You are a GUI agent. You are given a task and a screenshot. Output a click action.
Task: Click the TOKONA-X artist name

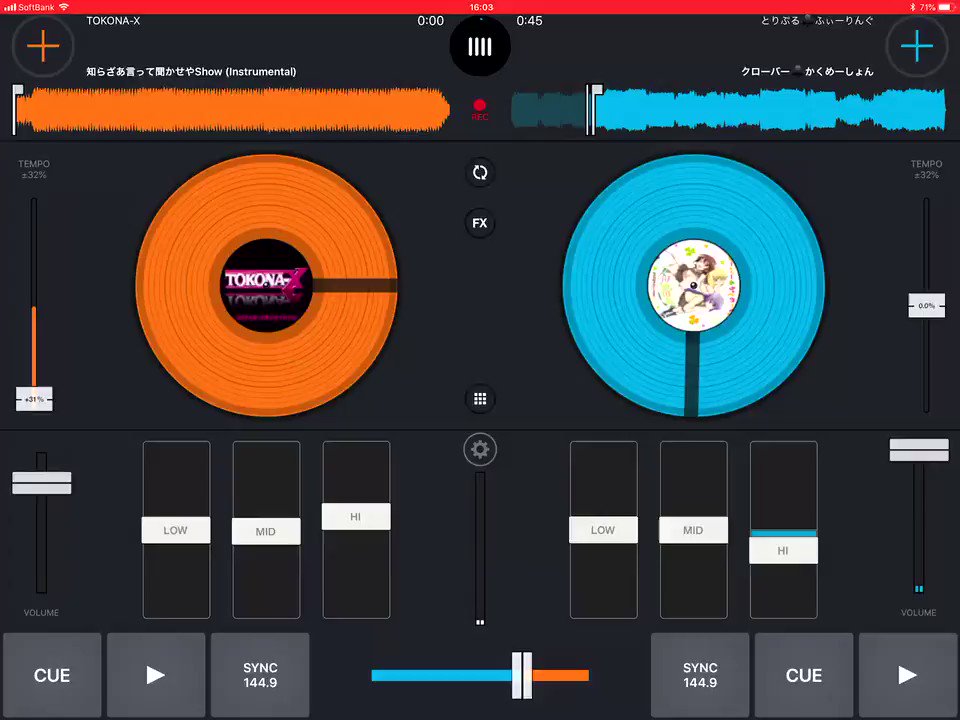coord(113,21)
